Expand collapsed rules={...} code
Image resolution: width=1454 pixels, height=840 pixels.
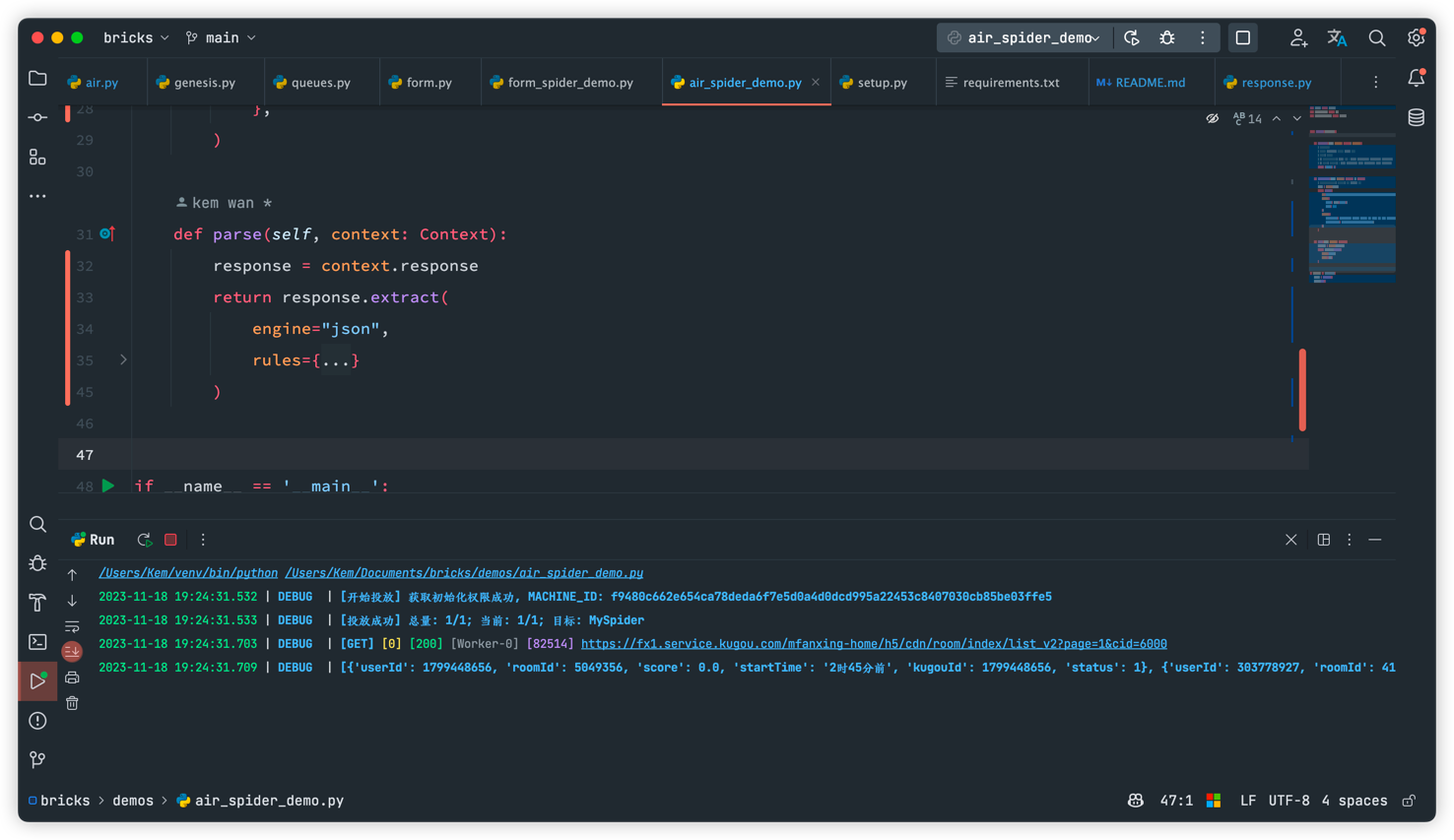(335, 360)
